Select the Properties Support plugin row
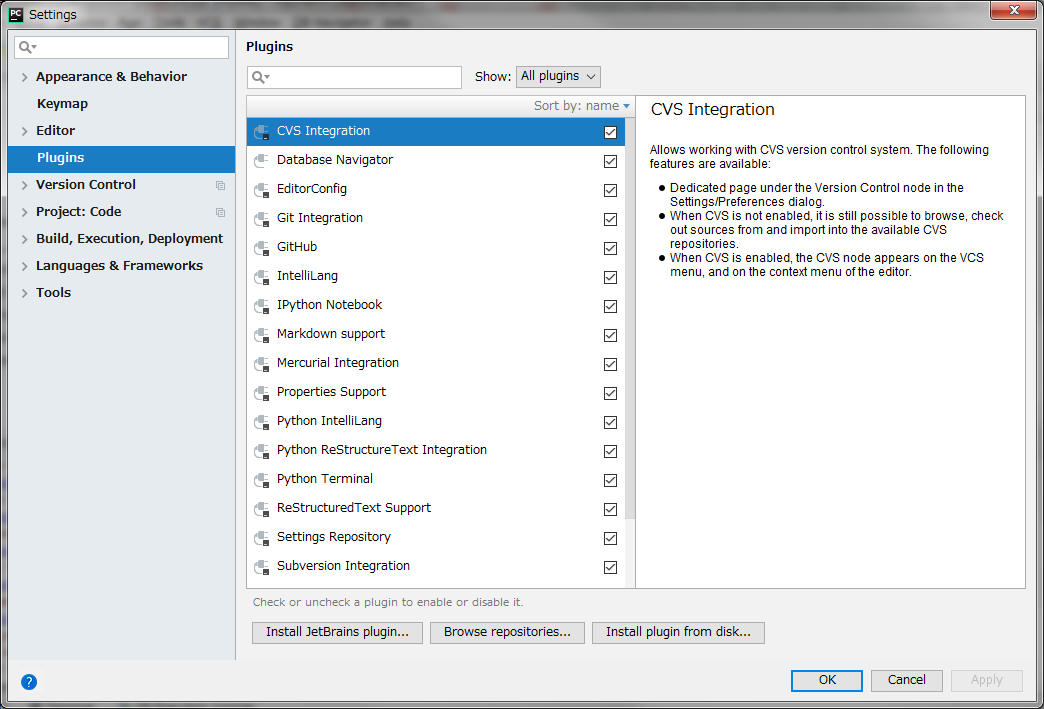1044x709 pixels. (436, 392)
